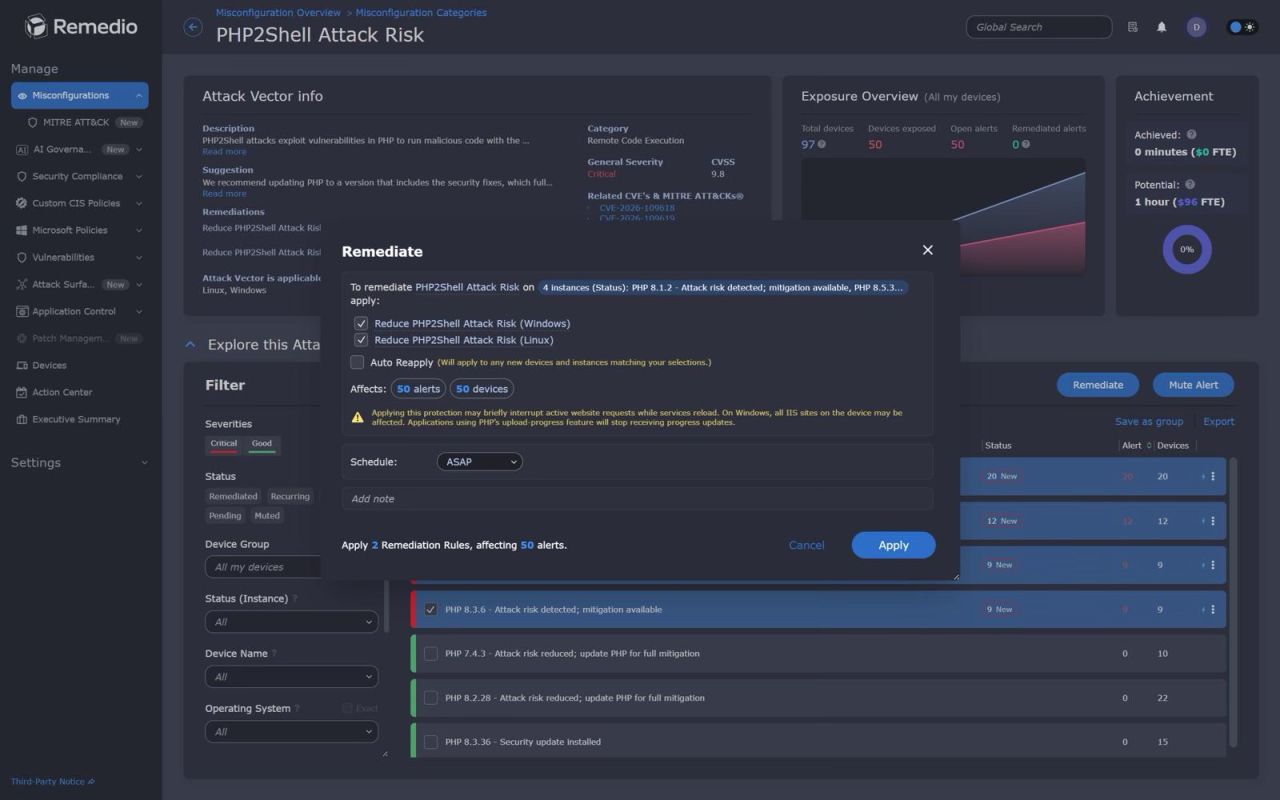The image size is (1280, 800).
Task: Open the kebab menu for PHP 8.3.6 row
Action: coord(1213,609)
